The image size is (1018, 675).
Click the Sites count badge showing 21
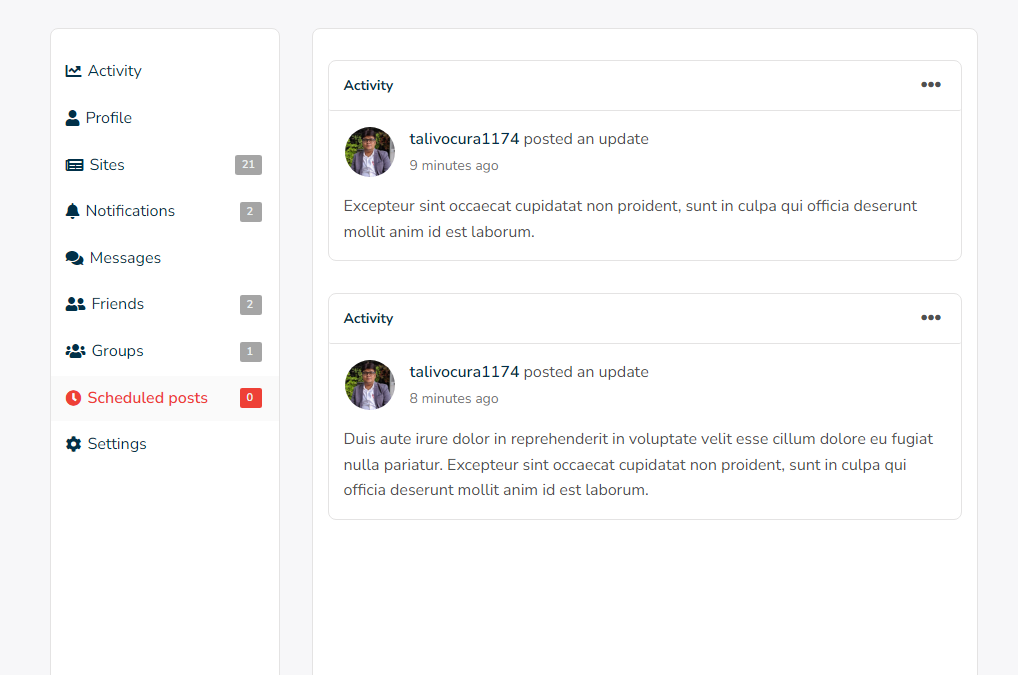click(248, 165)
